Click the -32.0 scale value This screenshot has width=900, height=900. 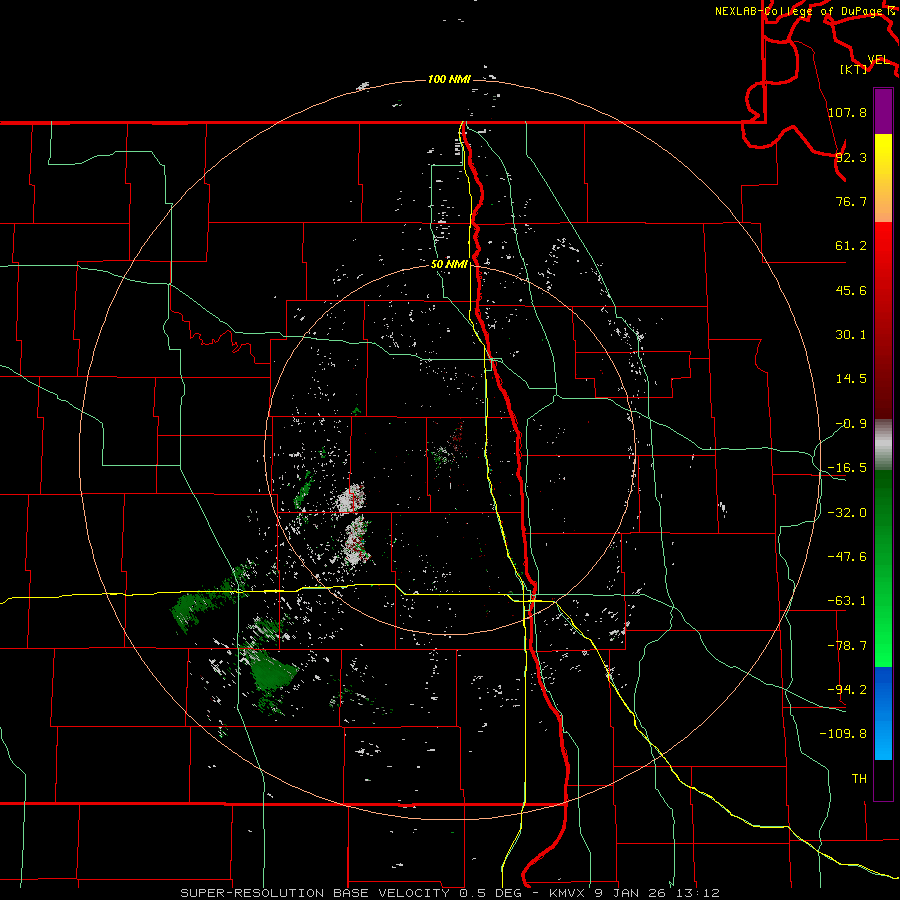[x=847, y=513]
